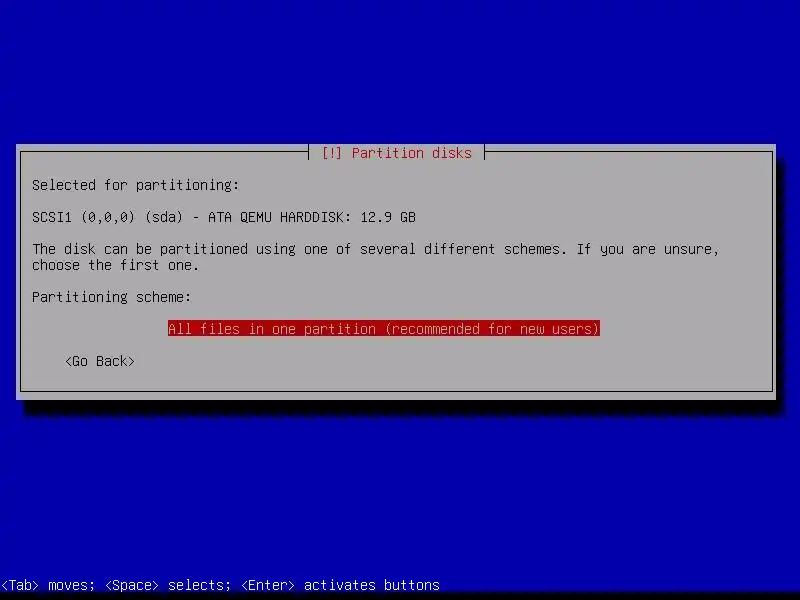Activate the Go Back button

pyautogui.click(x=100, y=361)
